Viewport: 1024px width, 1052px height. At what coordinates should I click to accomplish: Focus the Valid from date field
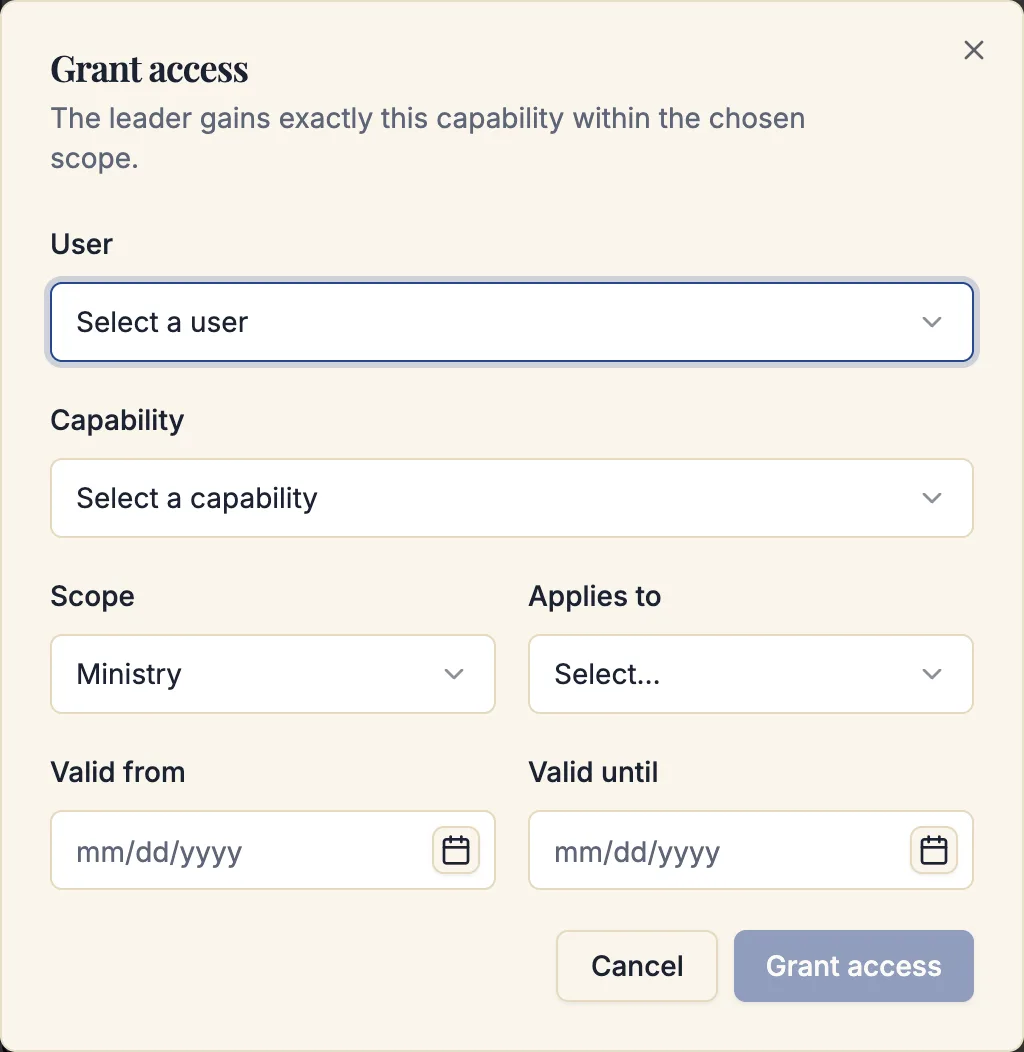coord(272,850)
